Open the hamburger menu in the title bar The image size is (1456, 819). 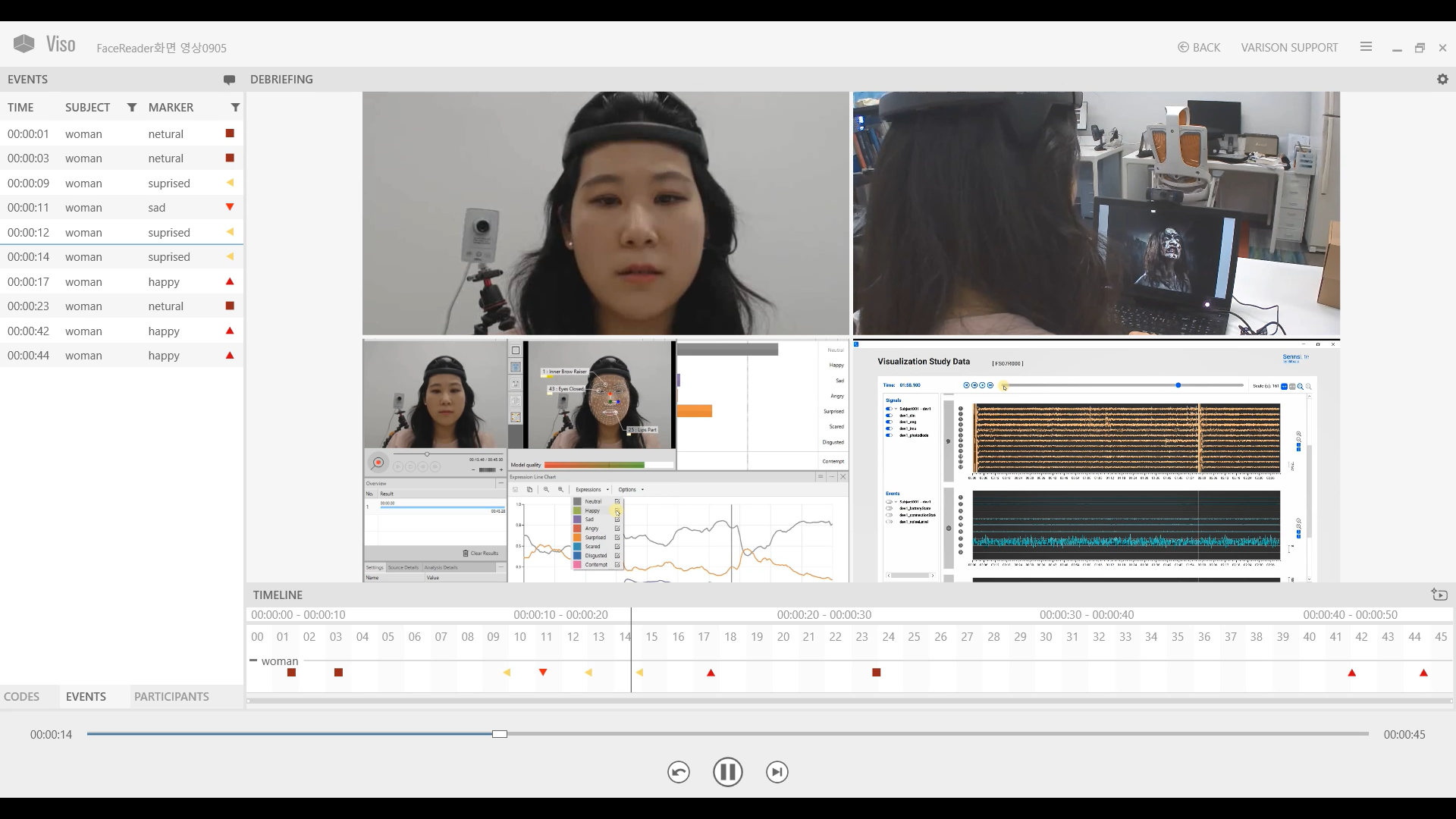(x=1366, y=46)
